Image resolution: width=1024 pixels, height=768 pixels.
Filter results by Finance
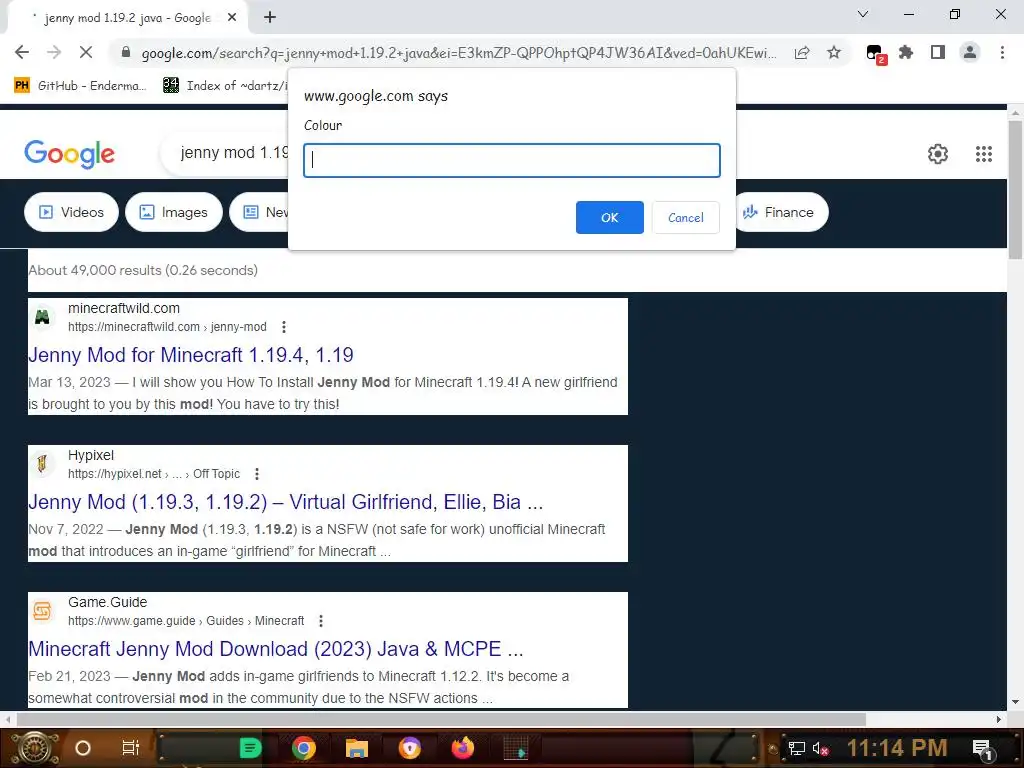click(x=780, y=212)
